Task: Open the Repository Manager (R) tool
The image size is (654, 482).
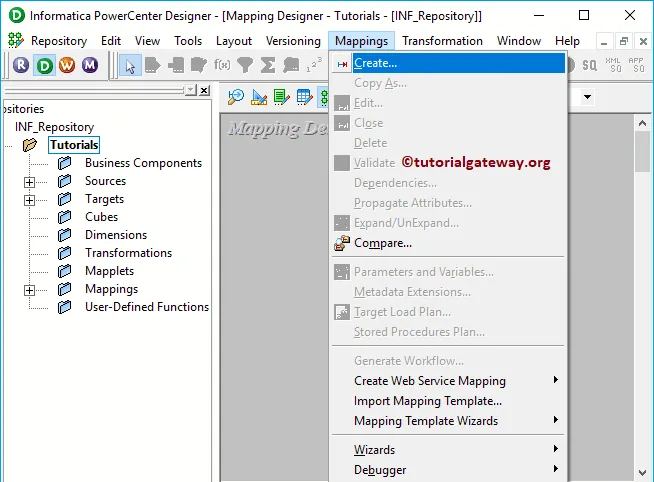Action: coord(21,65)
